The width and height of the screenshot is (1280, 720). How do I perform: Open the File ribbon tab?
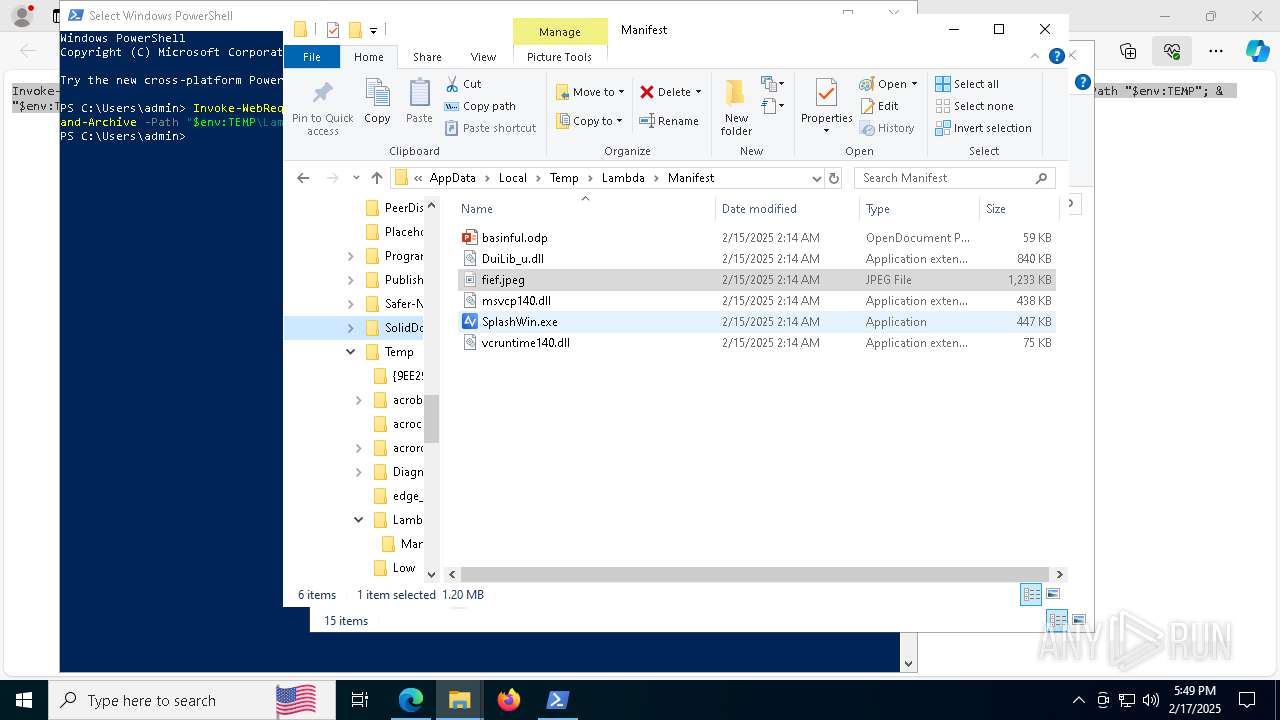(312, 57)
